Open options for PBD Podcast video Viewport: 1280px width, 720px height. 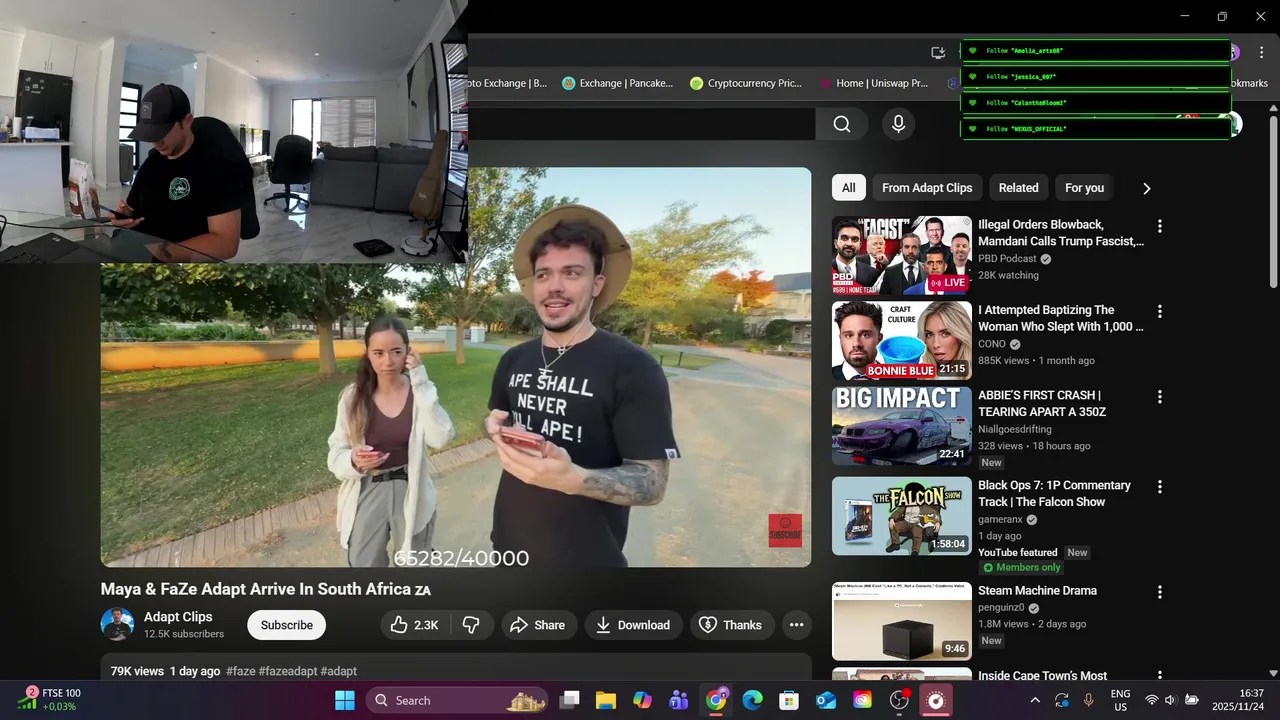(1160, 226)
